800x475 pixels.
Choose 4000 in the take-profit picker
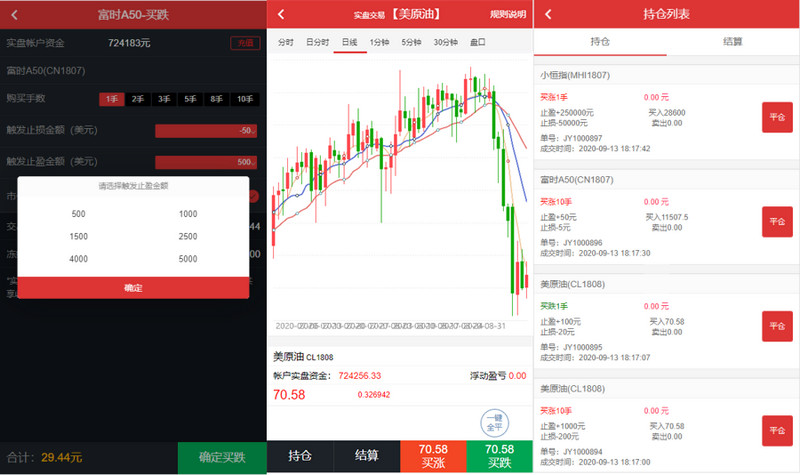point(79,259)
